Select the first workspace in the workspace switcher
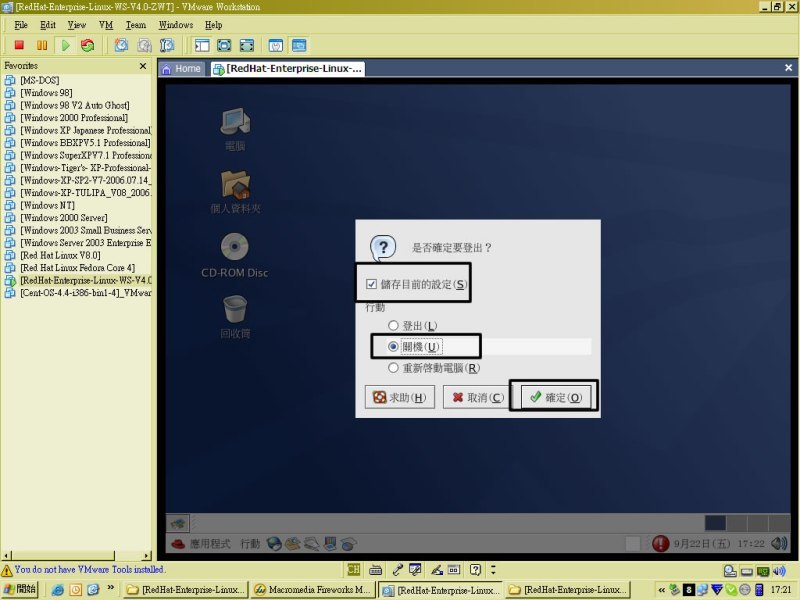This screenshot has height=600, width=800. 715,523
